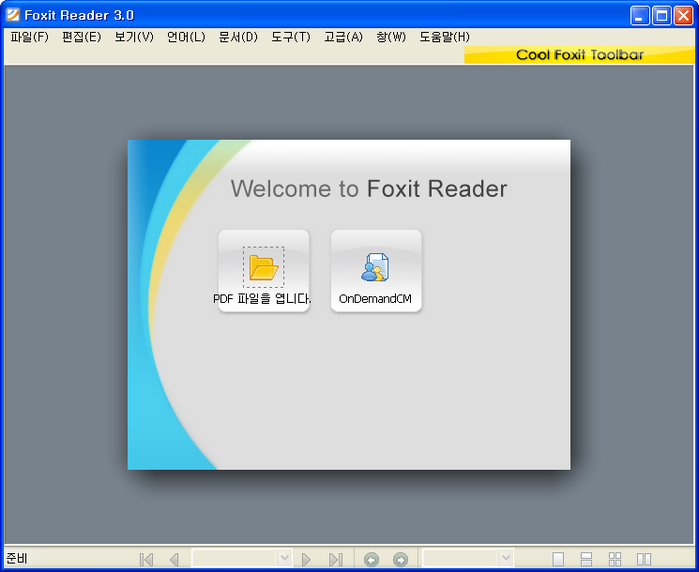Screen dimensions: 699x572
Task: Open the 언어(L) menu
Action: [186, 37]
